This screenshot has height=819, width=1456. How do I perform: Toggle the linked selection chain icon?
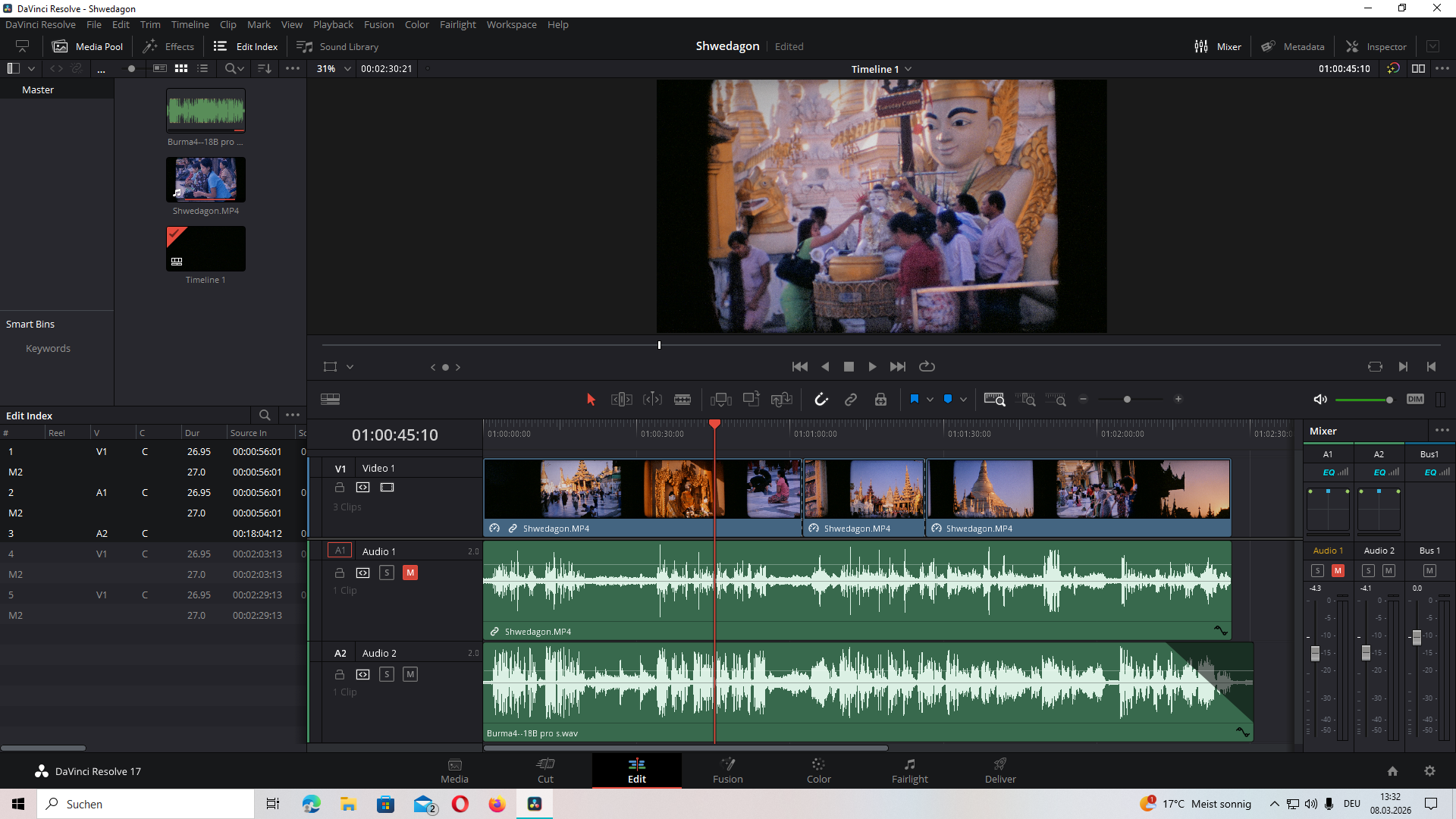click(x=851, y=400)
